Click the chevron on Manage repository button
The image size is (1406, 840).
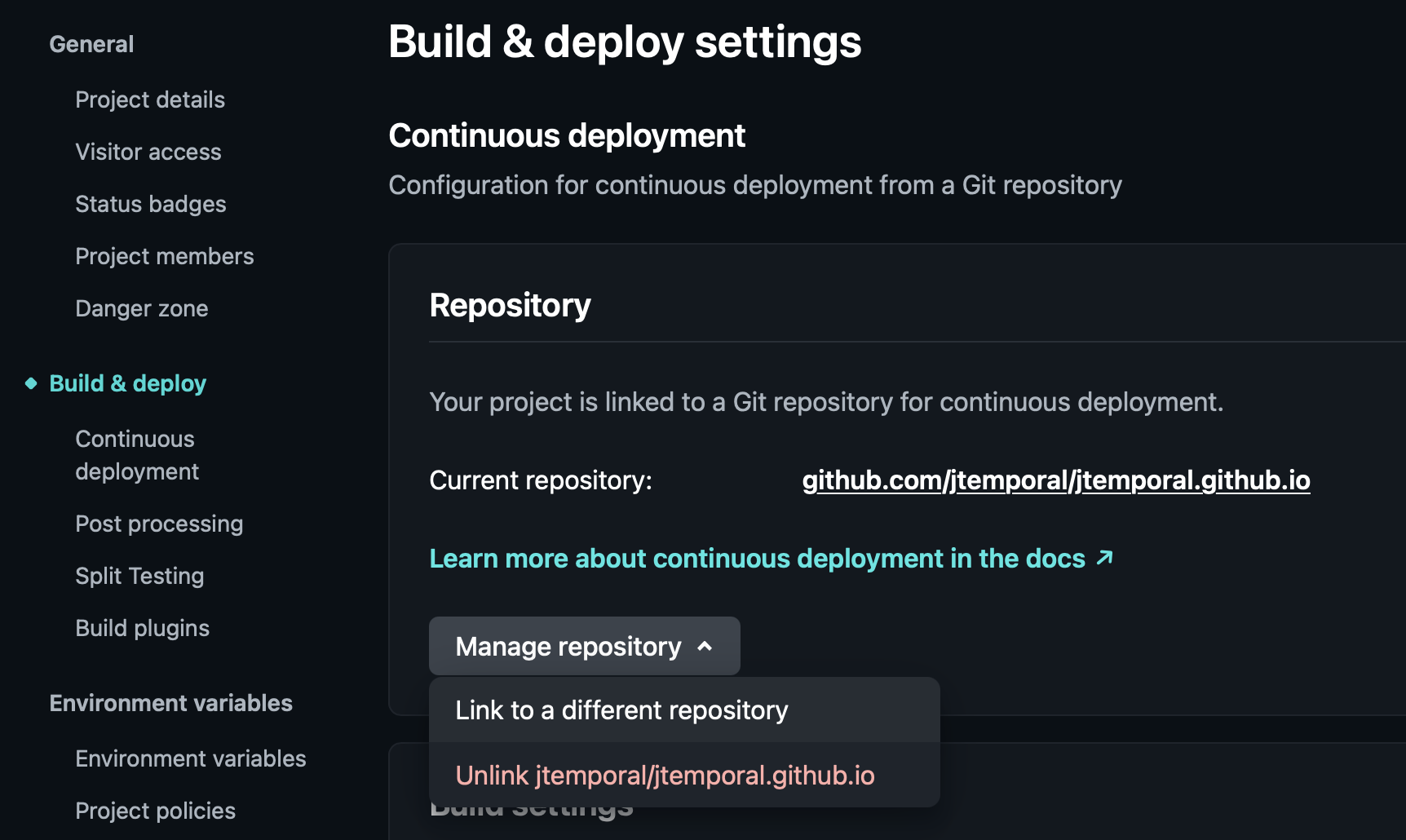705,647
